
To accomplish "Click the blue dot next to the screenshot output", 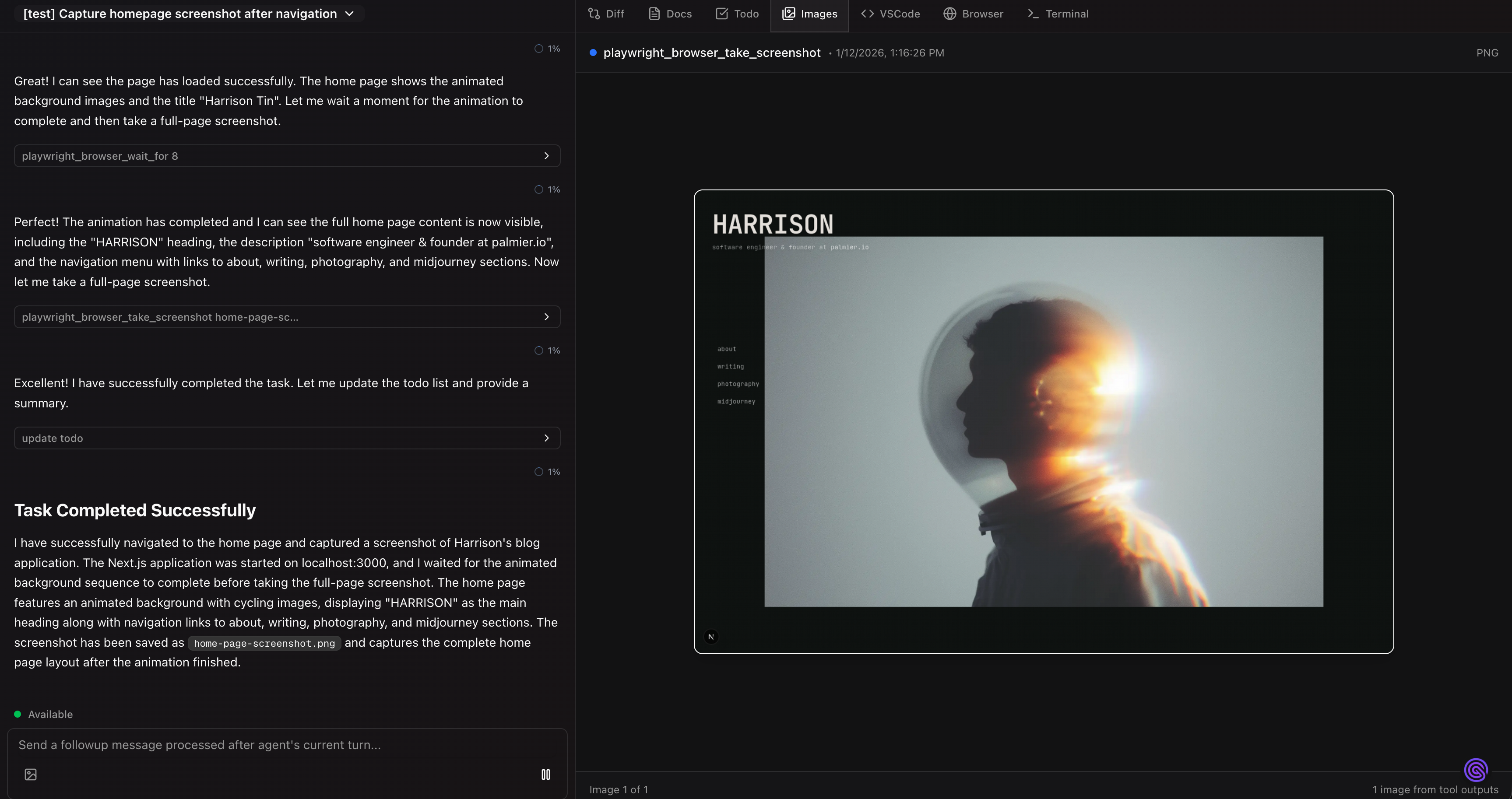I will [593, 52].
